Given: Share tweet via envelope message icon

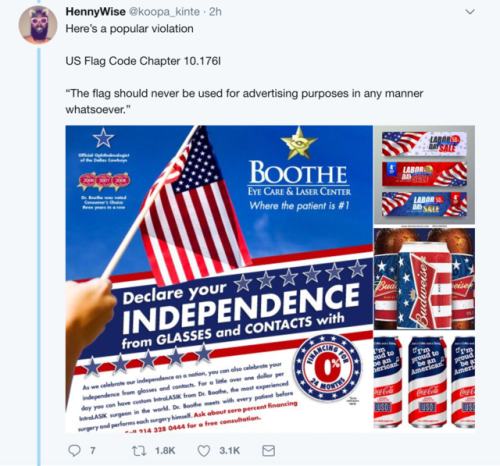Looking at the screenshot, I should tap(268, 451).
